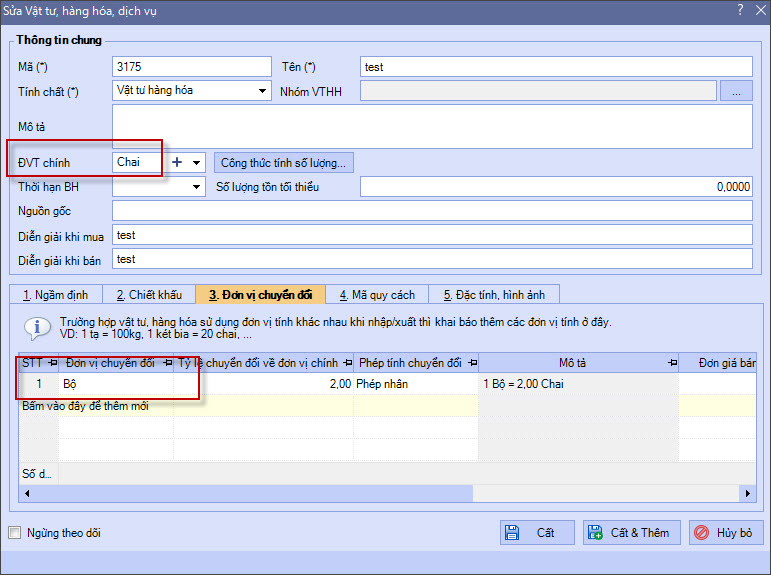Click the info icon in the conversion tab

click(x=37, y=328)
